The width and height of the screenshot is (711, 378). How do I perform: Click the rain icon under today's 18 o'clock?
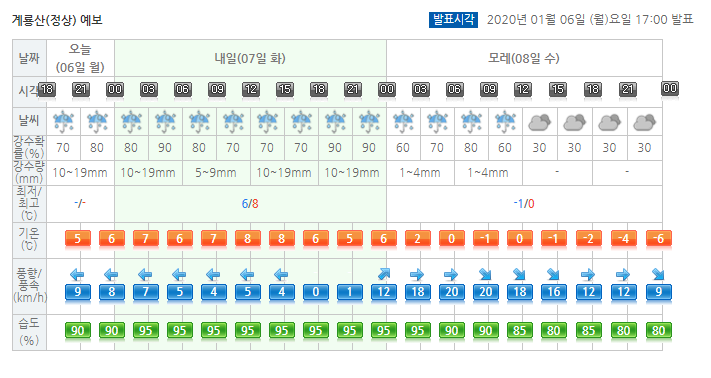pyautogui.click(x=63, y=122)
